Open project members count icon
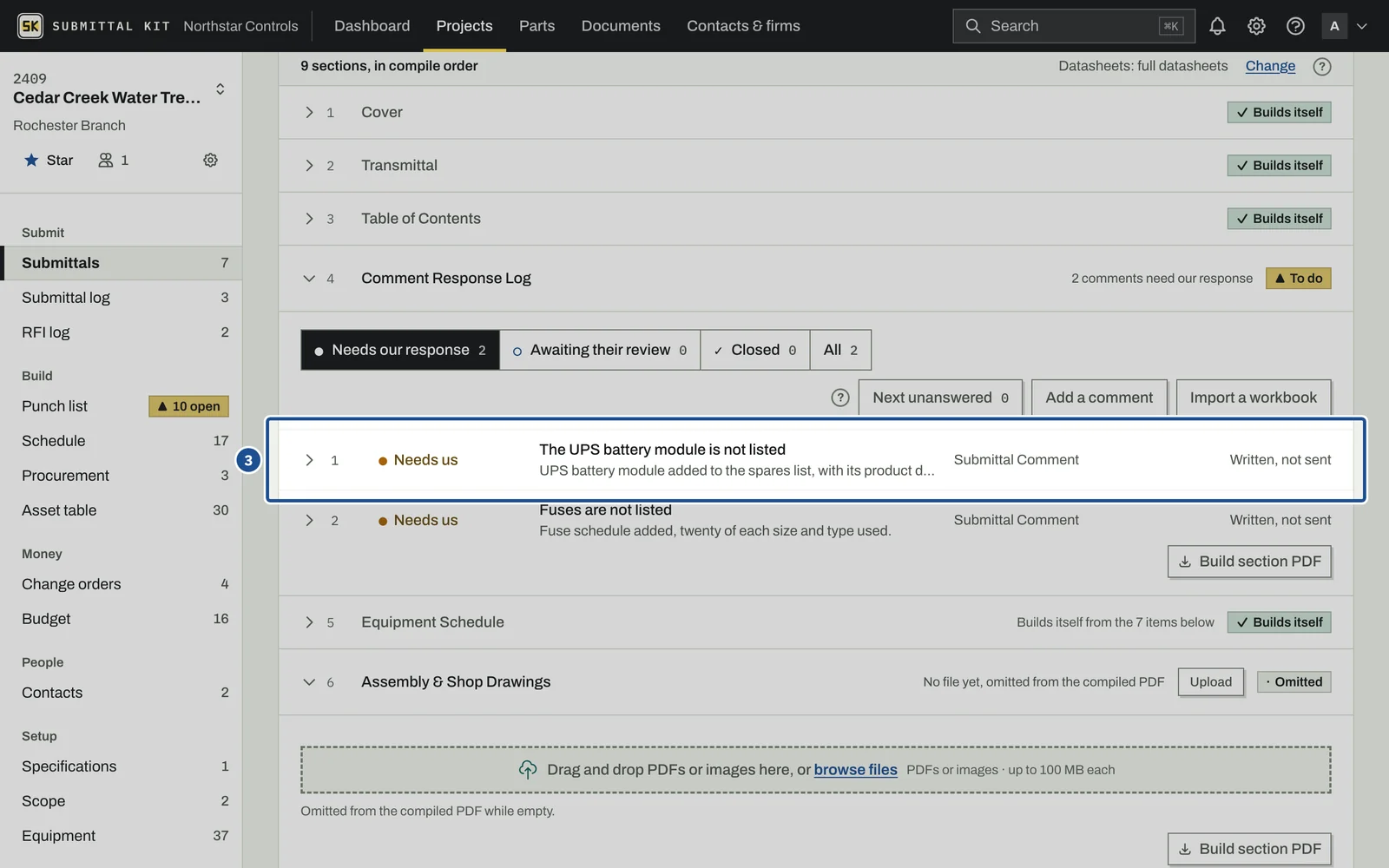Screen dimensions: 1389x868 point(113,160)
